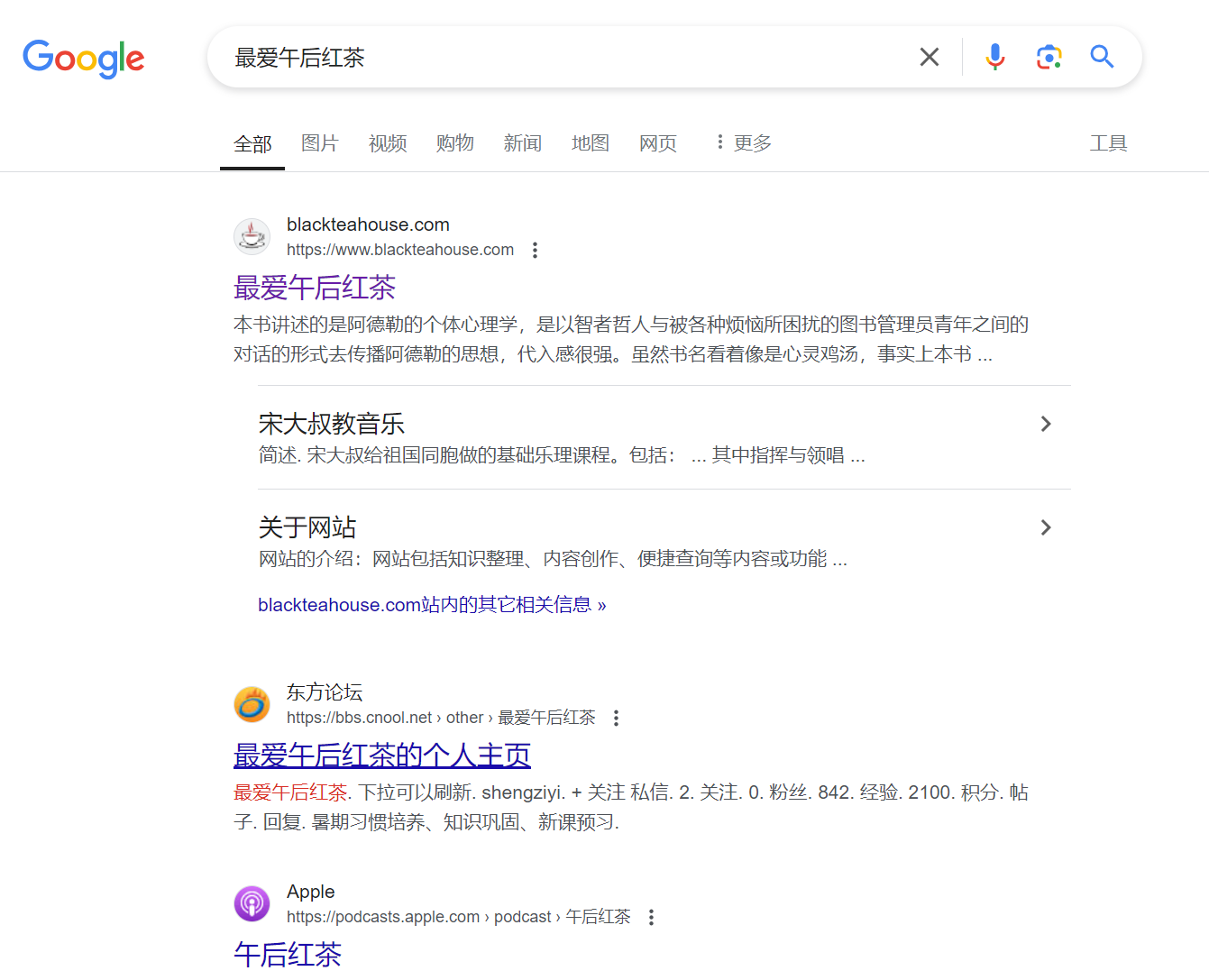Open Google Lens image search icon
The image size is (1209, 980).
pos(1049,57)
